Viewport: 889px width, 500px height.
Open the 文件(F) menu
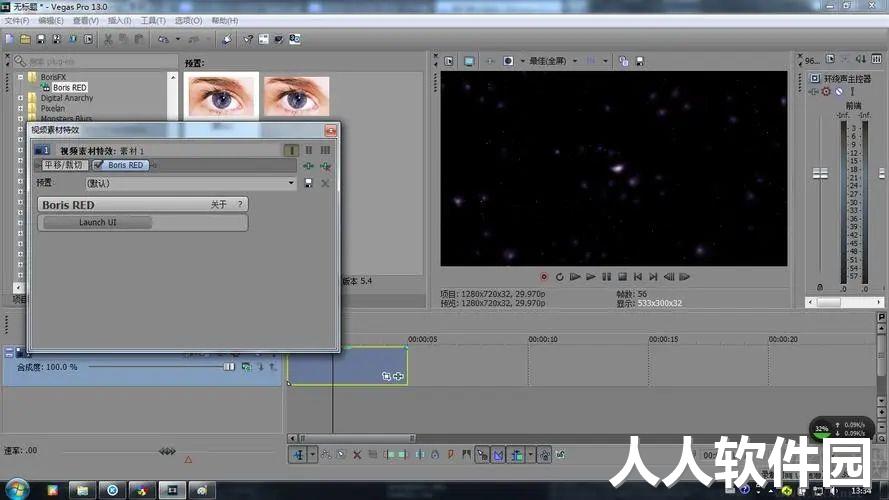(x=16, y=20)
